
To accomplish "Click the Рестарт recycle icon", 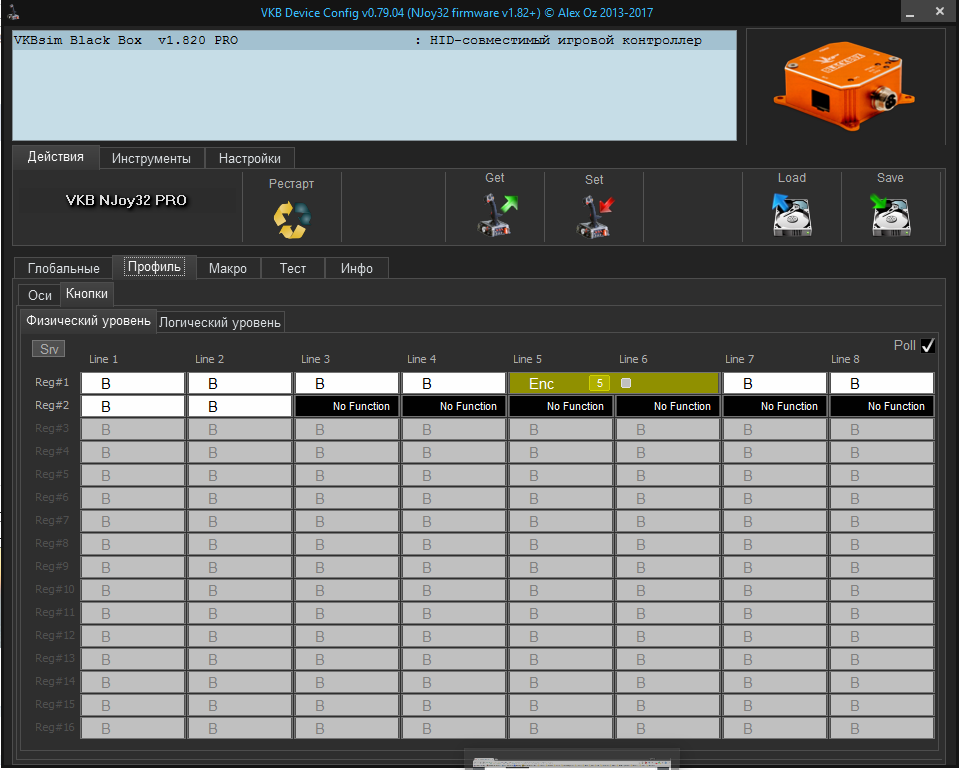I will 292,219.
